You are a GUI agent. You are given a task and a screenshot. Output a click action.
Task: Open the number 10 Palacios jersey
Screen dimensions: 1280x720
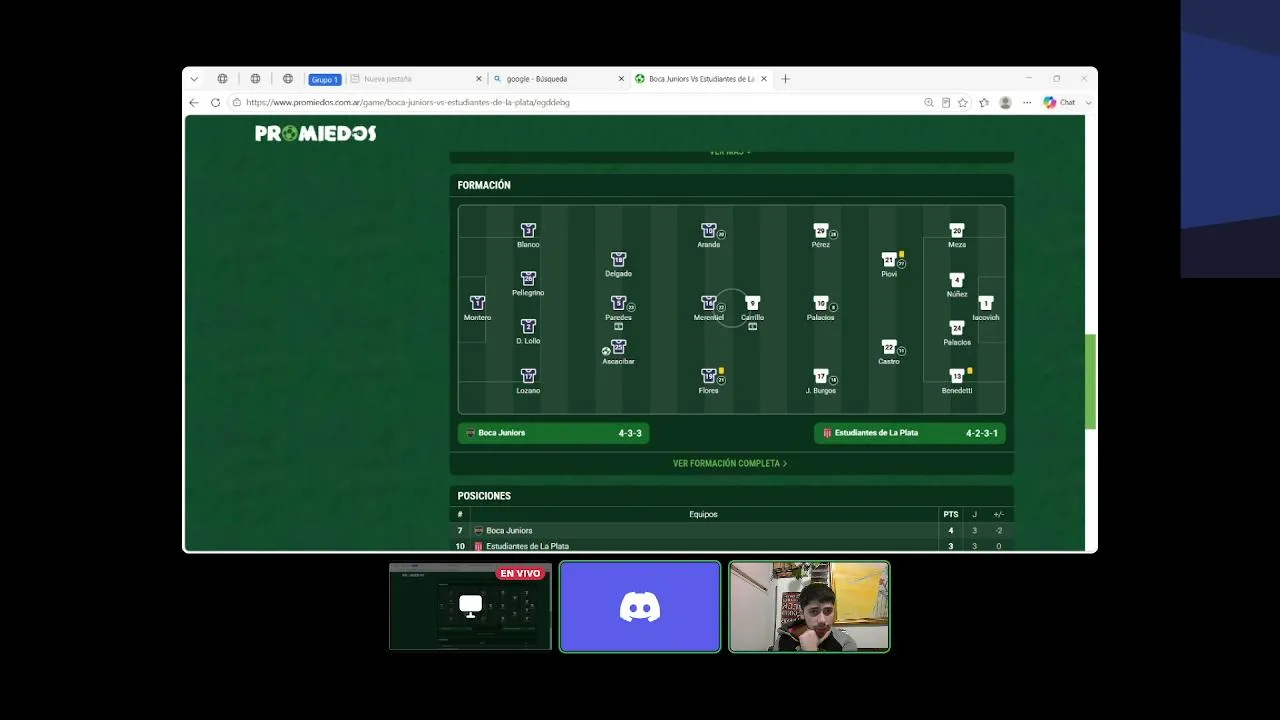pos(821,303)
